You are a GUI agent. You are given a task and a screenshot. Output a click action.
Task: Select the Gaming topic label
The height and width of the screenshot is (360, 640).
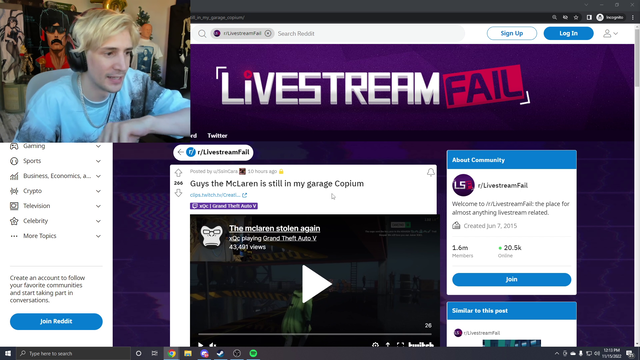[34, 146]
